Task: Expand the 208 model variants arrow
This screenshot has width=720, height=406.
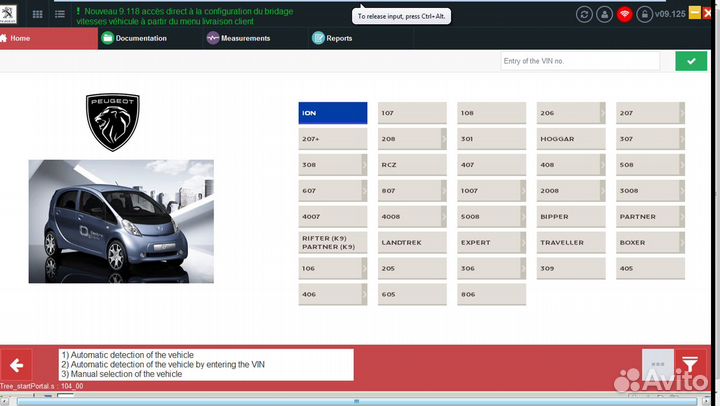Action: coord(444,139)
